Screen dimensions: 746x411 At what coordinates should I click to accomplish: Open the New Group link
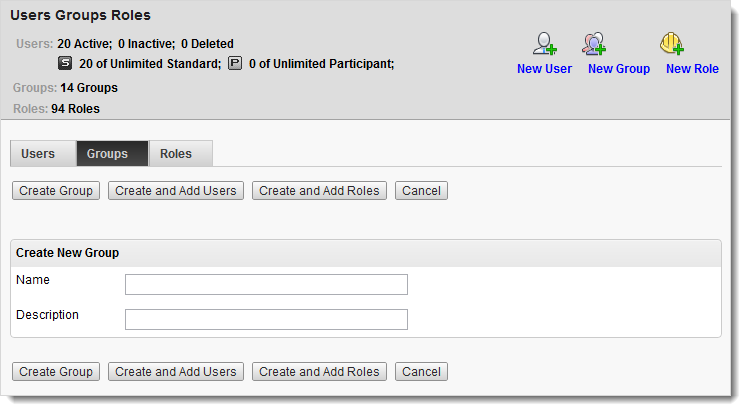619,69
